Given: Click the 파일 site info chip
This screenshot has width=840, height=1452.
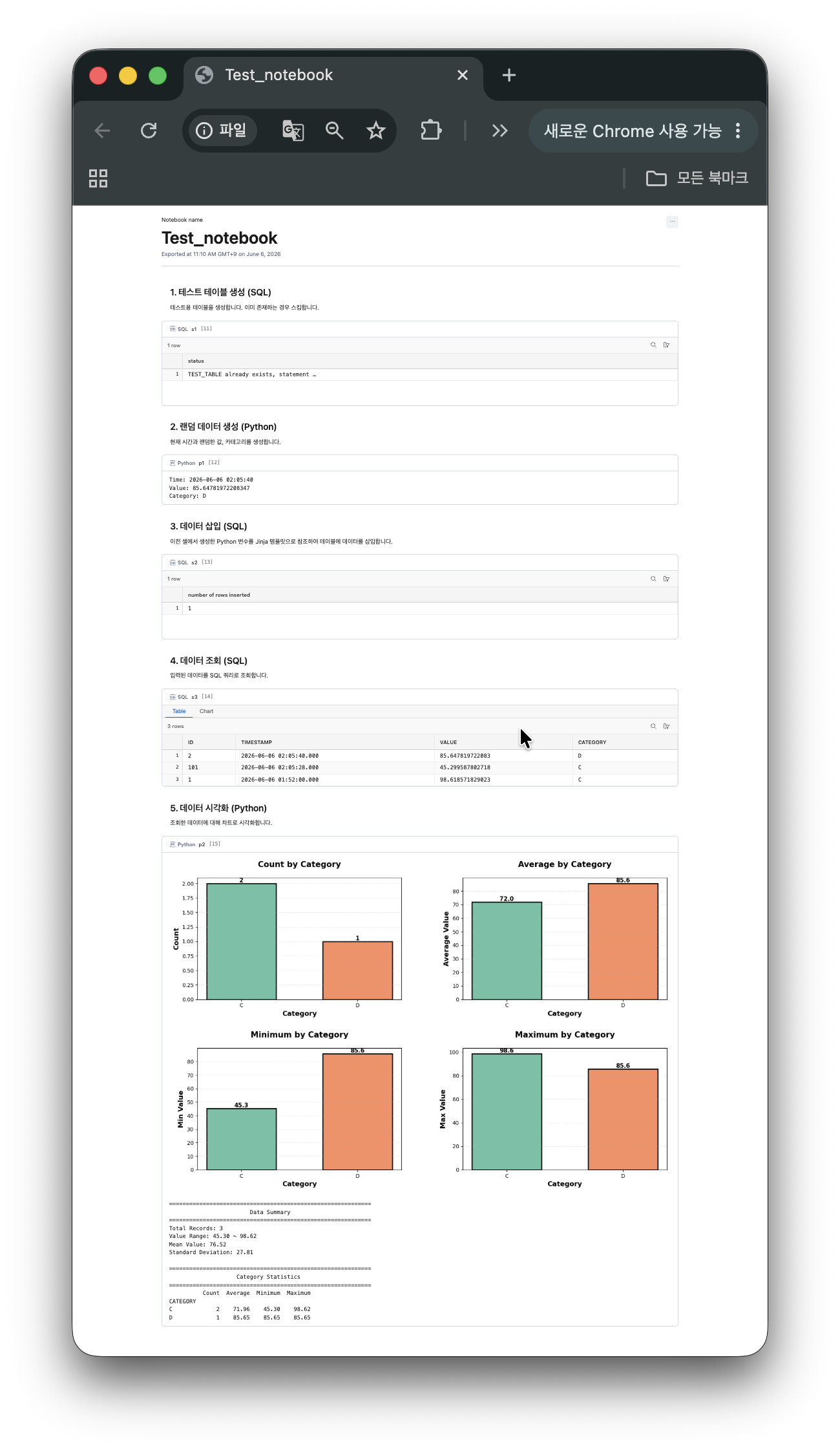Looking at the screenshot, I should point(222,131).
